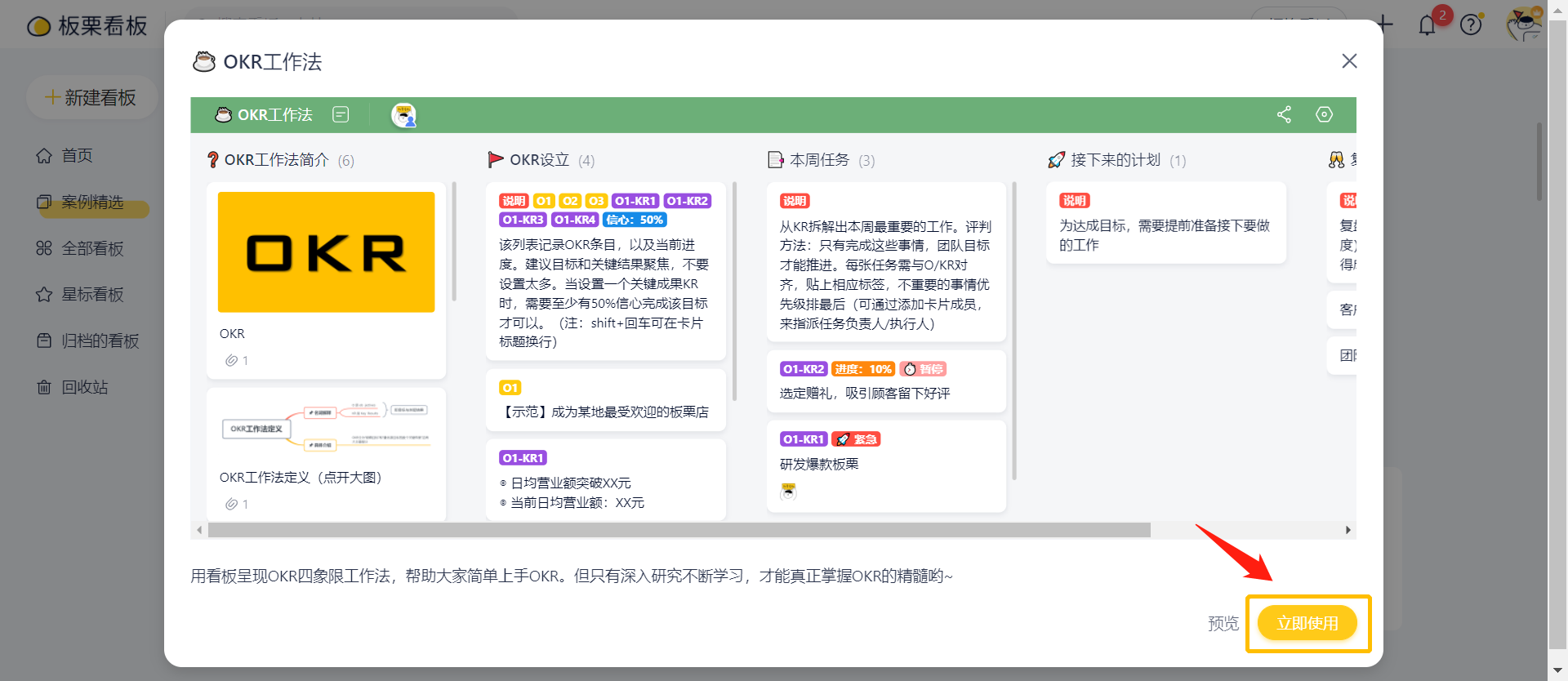The height and width of the screenshot is (681, 1568).
Task: Select 全部看板 in sidebar
Action: coord(92,248)
